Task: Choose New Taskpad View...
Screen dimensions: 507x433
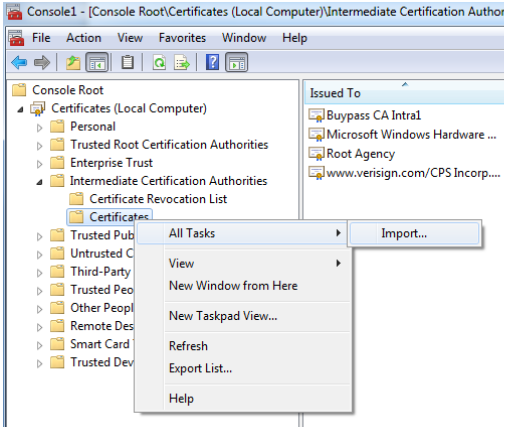Action: click(243, 316)
